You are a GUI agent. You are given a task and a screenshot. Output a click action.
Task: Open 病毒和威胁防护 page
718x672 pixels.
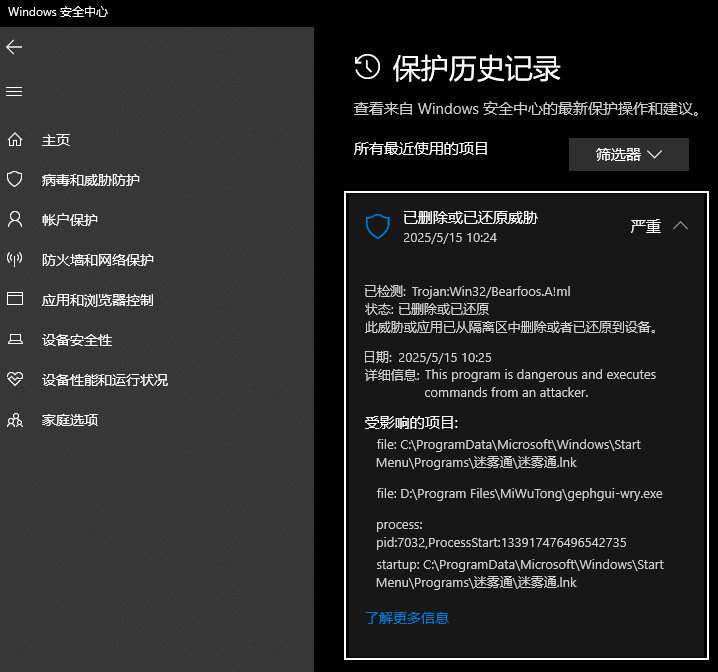91,180
